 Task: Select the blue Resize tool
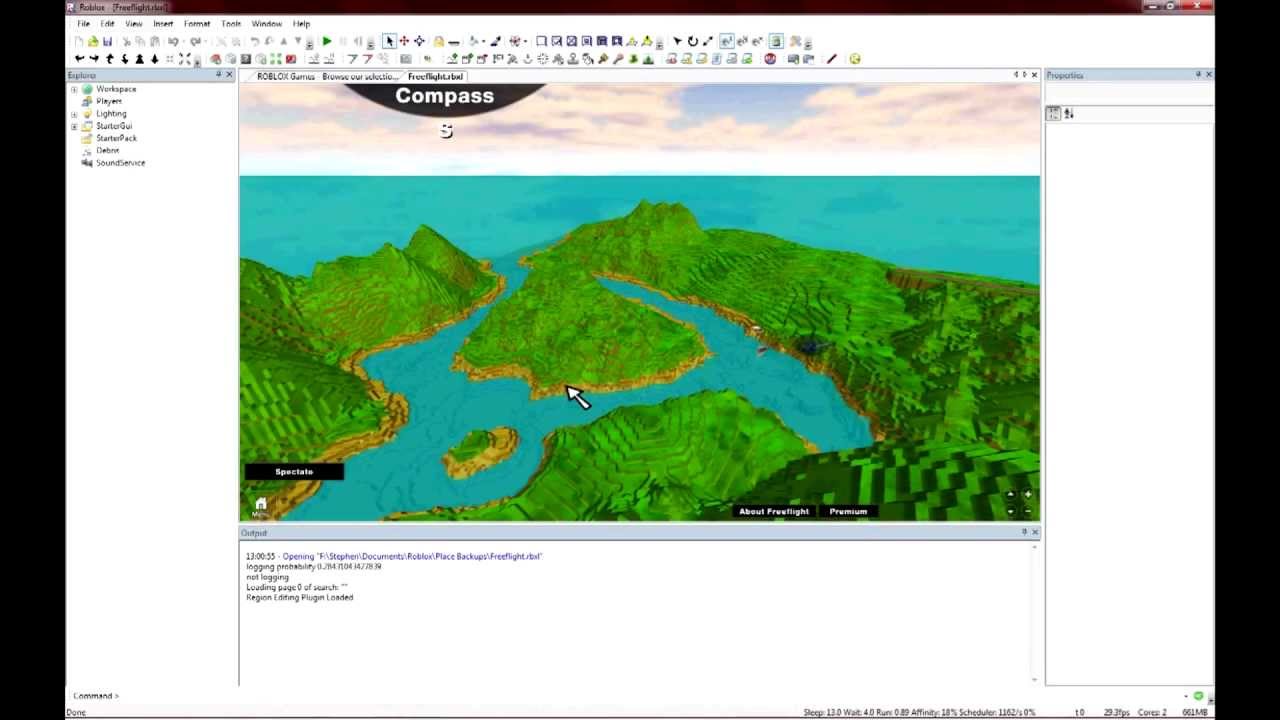[x=420, y=41]
